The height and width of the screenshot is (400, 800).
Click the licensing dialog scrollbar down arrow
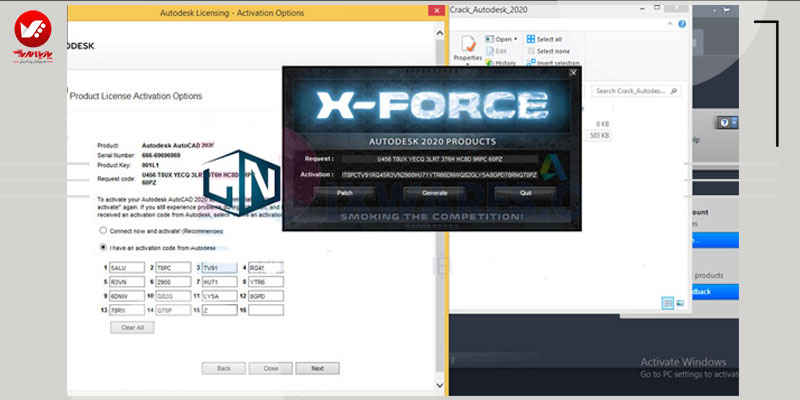(x=440, y=386)
